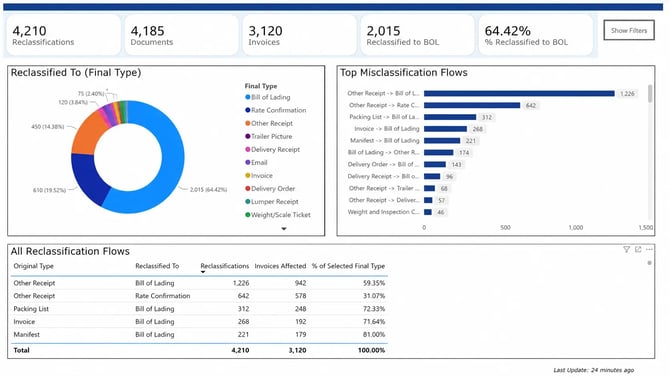
Task: Click Rate Confirmation cell in table
Action: click(x=162, y=296)
